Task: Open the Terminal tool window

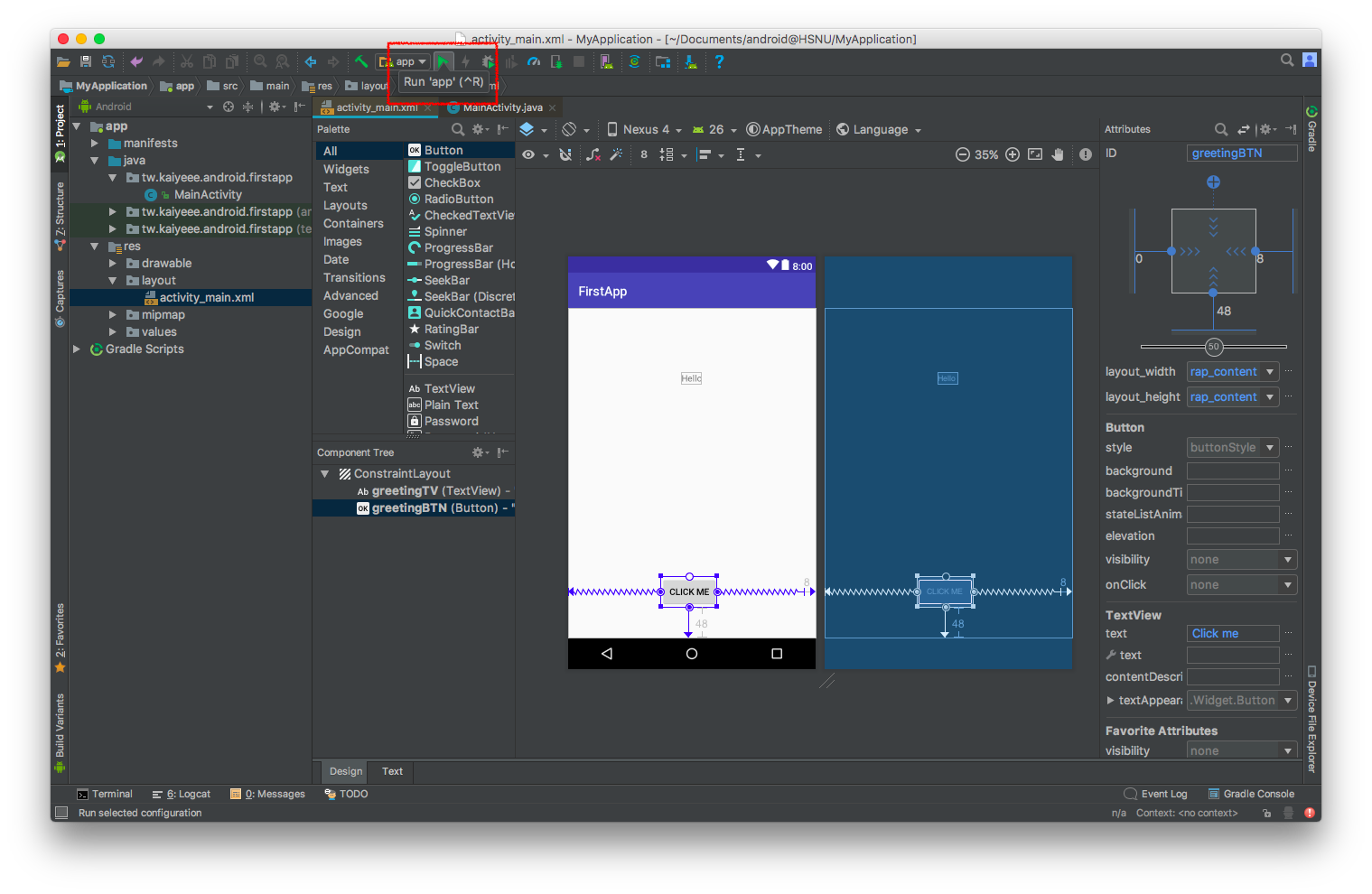Action: pyautogui.click(x=105, y=794)
